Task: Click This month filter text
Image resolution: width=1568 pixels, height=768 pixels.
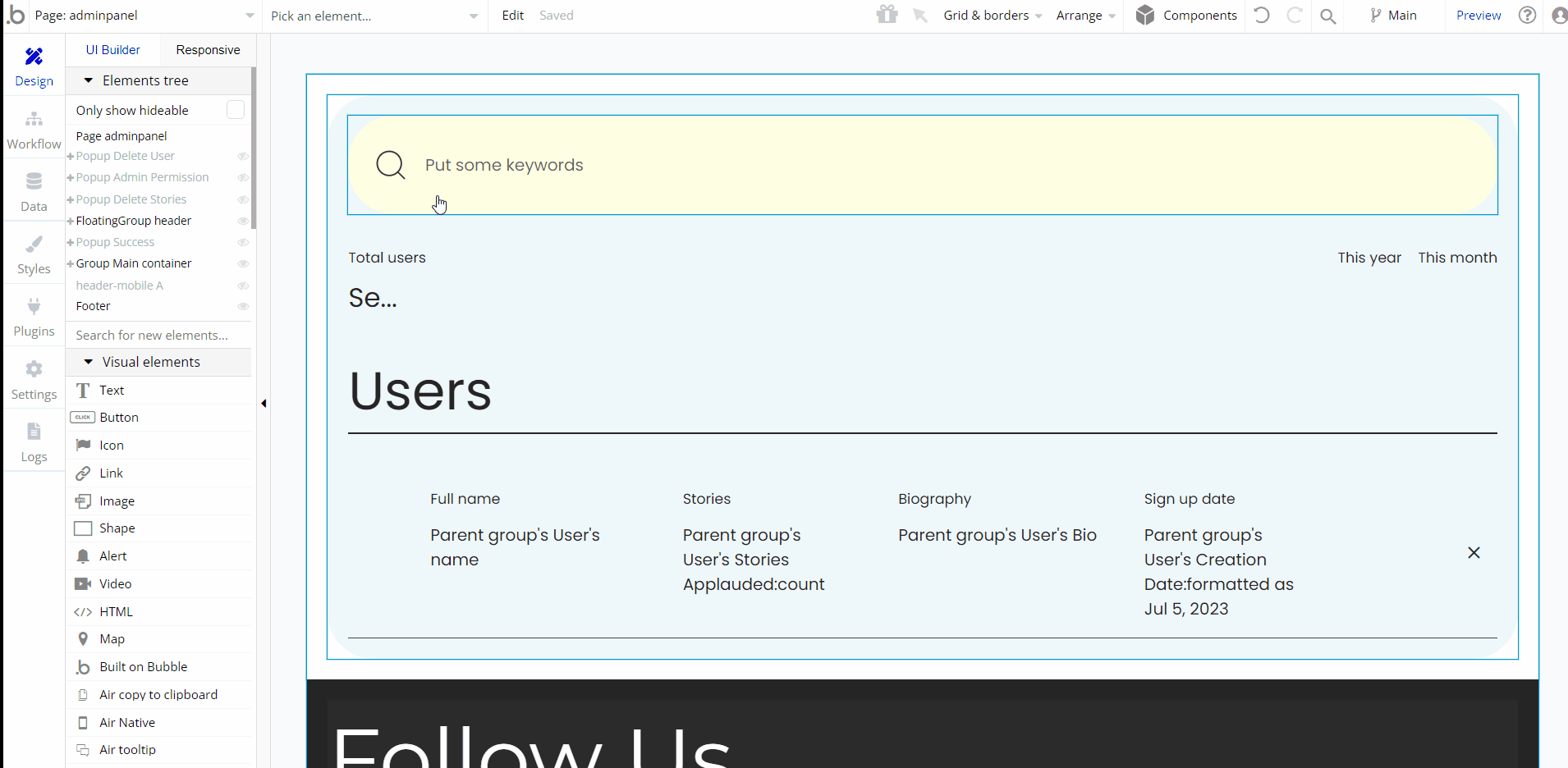Action: (x=1457, y=258)
